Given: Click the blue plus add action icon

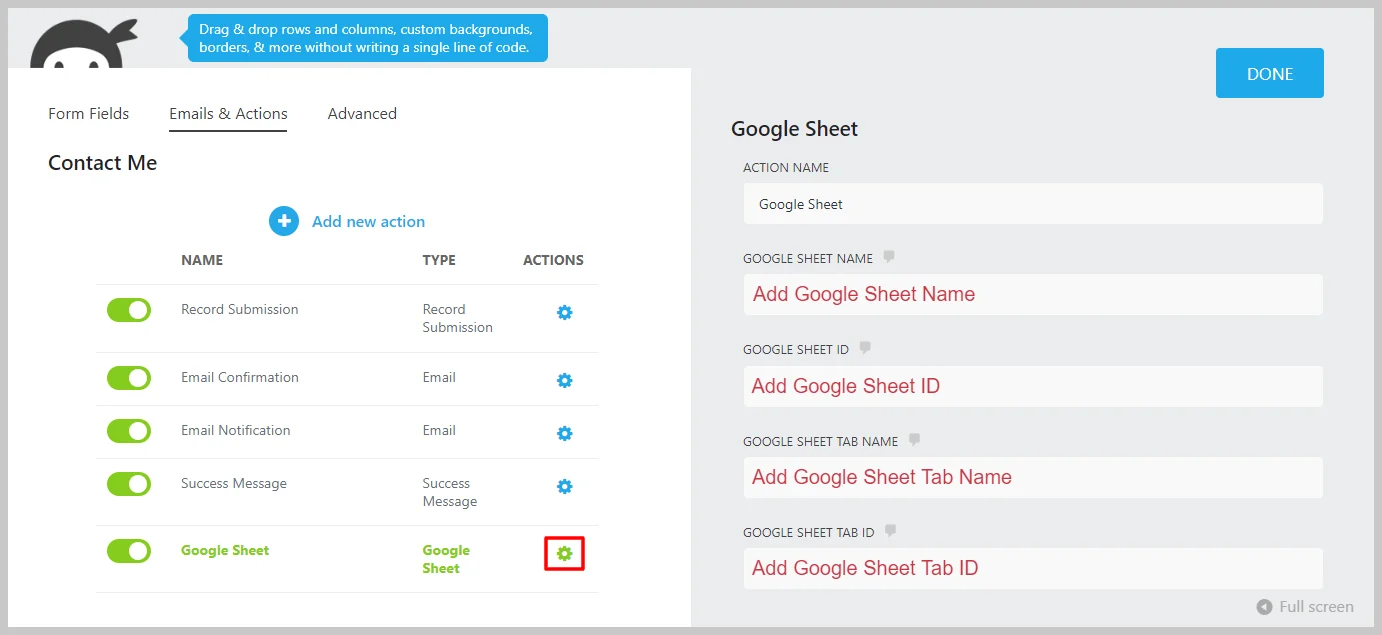Looking at the screenshot, I should click(284, 222).
